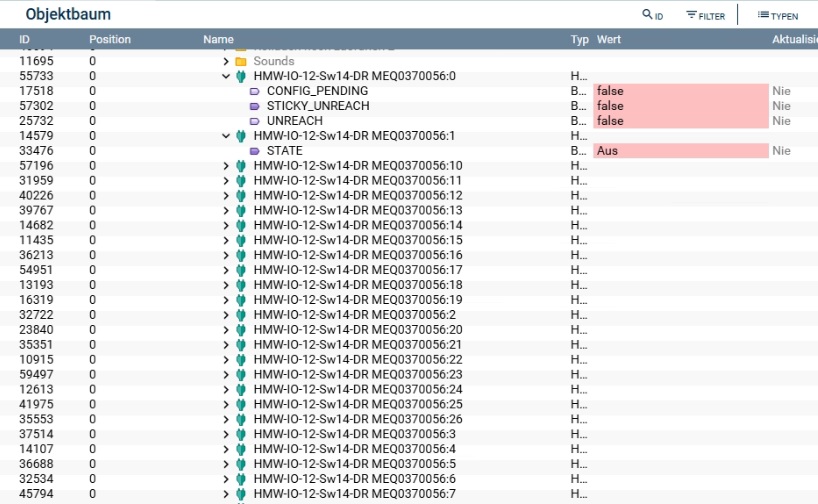The image size is (818, 504).
Task: Click the false value of CONFIG_PENDING
Action: tap(681, 91)
